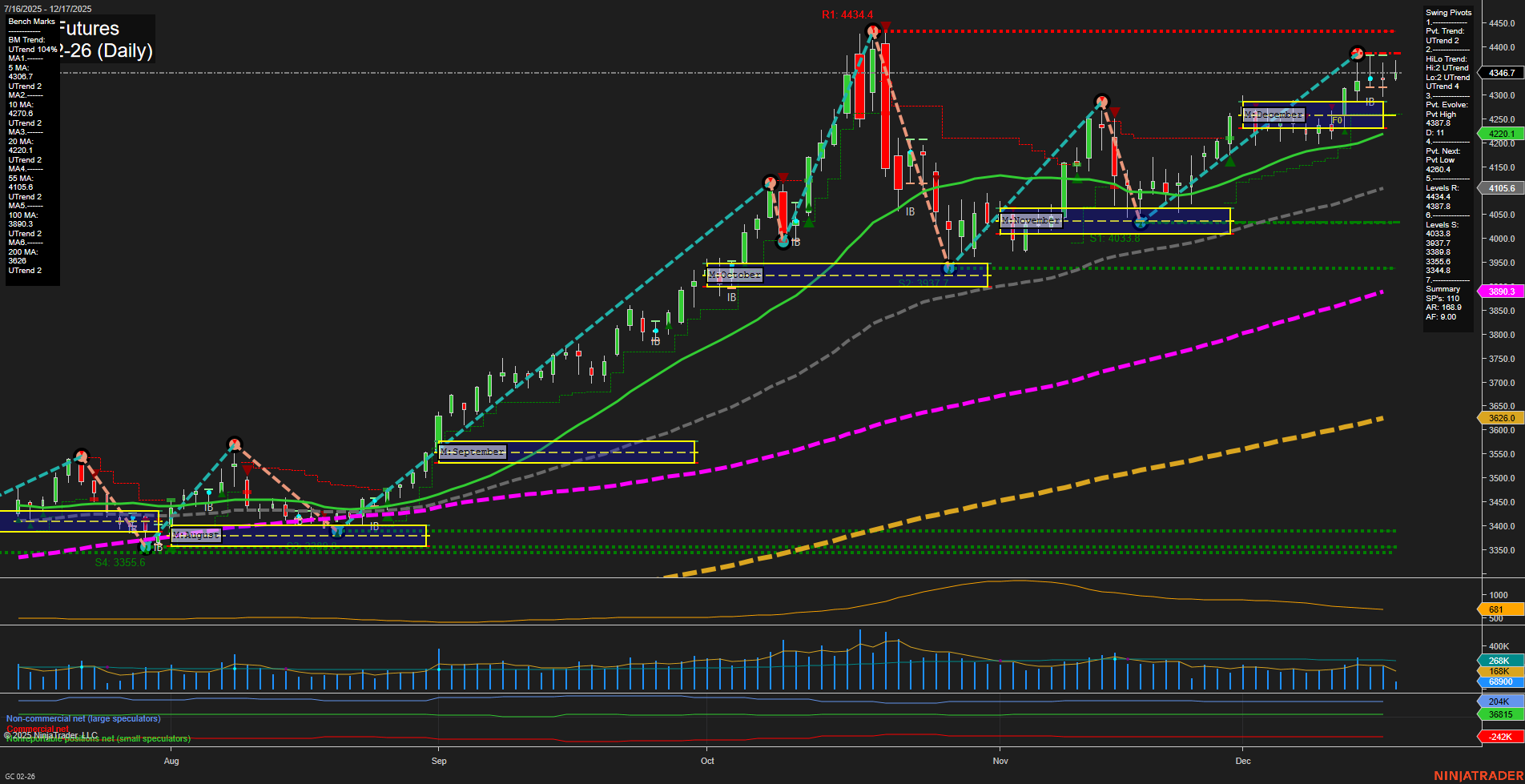Click the 2025 NinjaTrader LLC copyright text
Image resolution: width=1525 pixels, height=784 pixels.
[50, 734]
